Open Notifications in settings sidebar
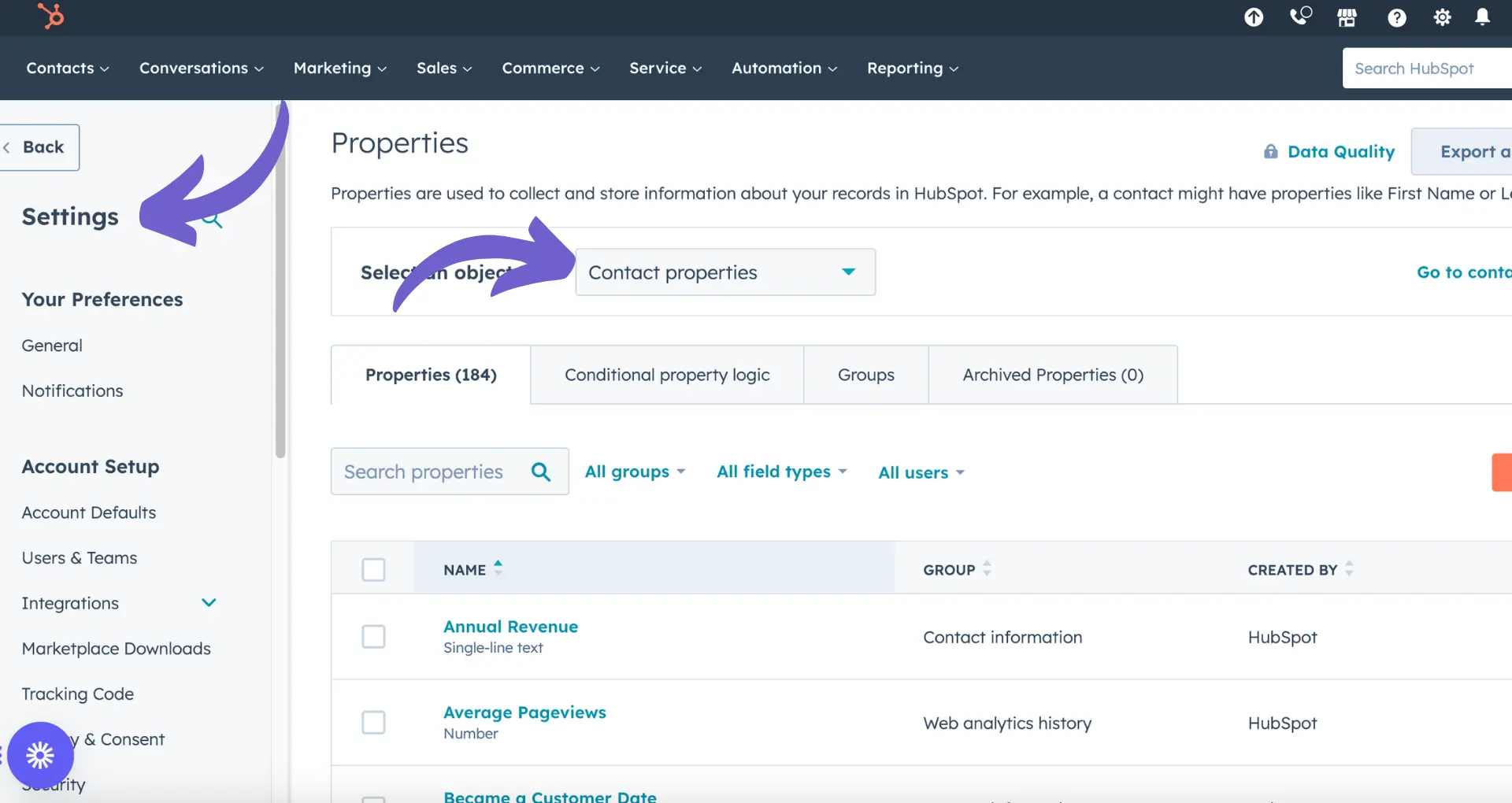1512x803 pixels. click(x=72, y=390)
